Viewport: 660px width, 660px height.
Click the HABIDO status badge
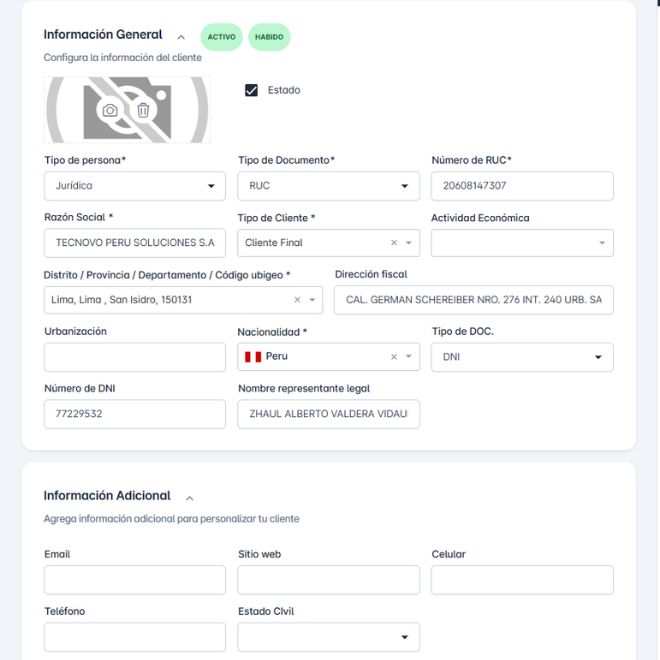pyautogui.click(x=269, y=37)
